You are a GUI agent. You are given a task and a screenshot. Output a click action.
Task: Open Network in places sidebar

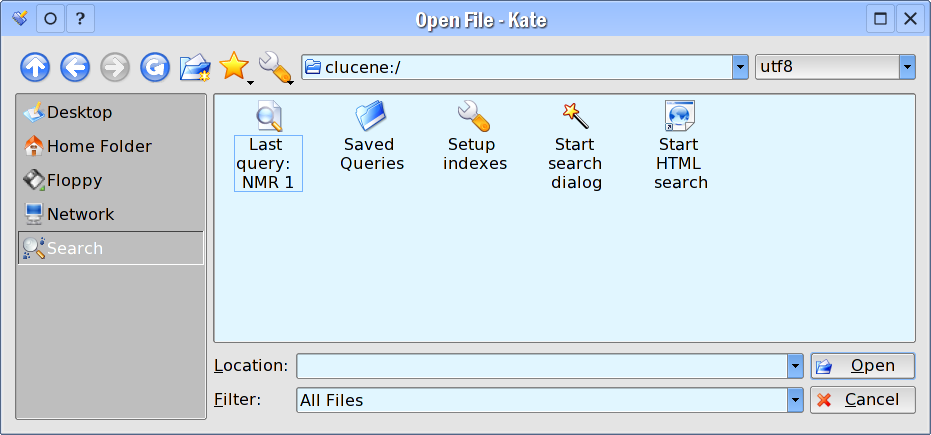pos(111,214)
